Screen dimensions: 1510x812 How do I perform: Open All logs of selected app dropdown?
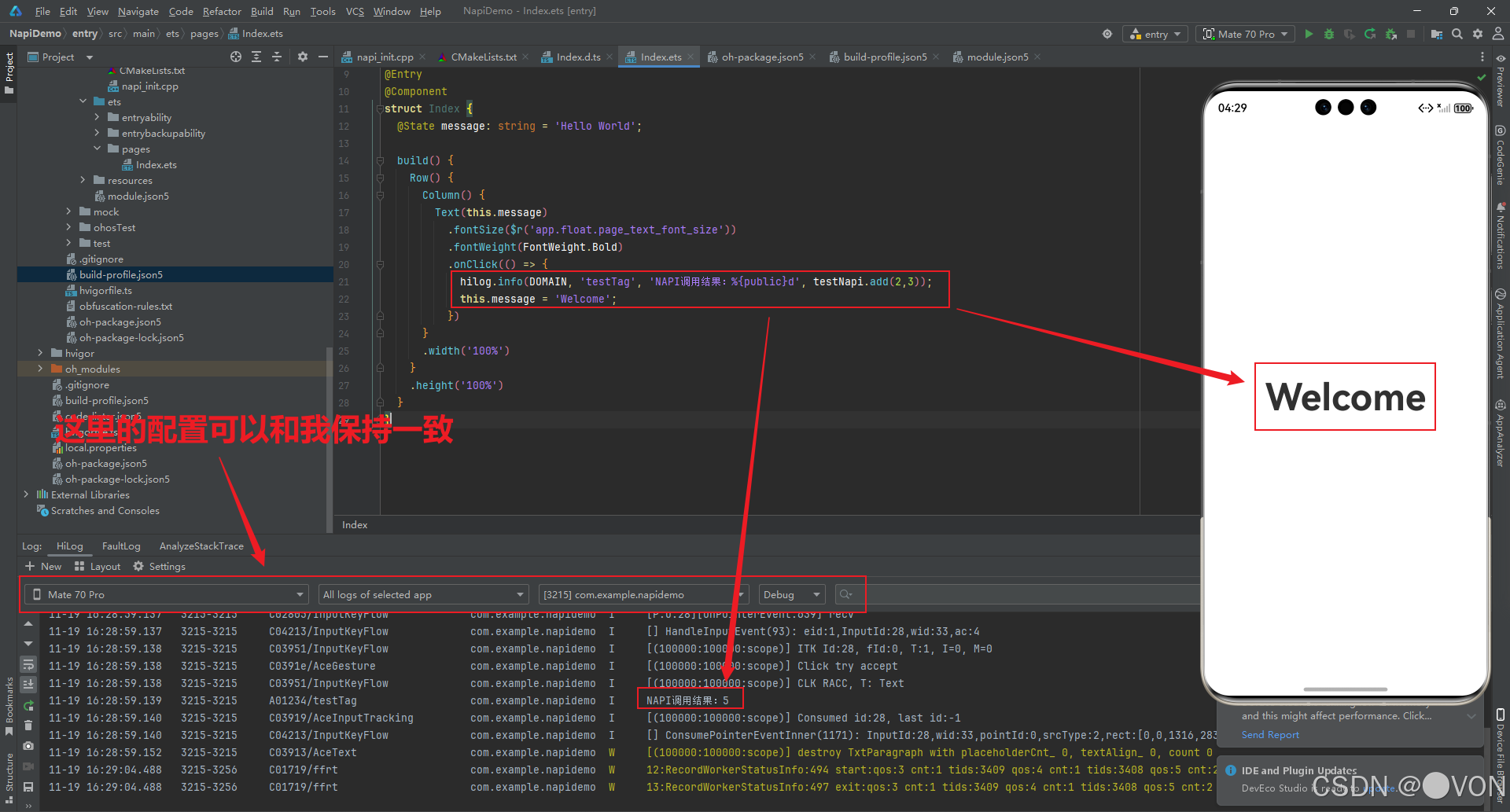coord(423,594)
